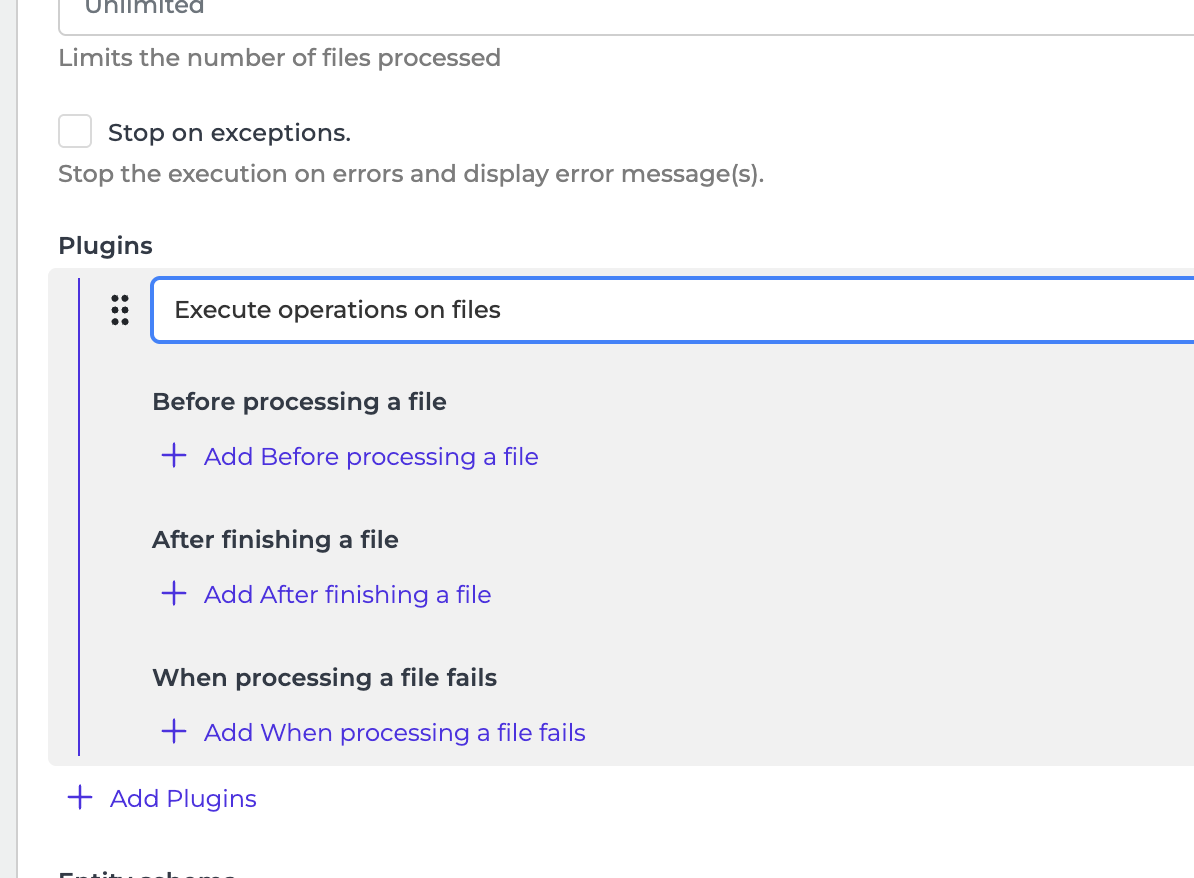Enable the Stop on exceptions checkbox

(75, 132)
